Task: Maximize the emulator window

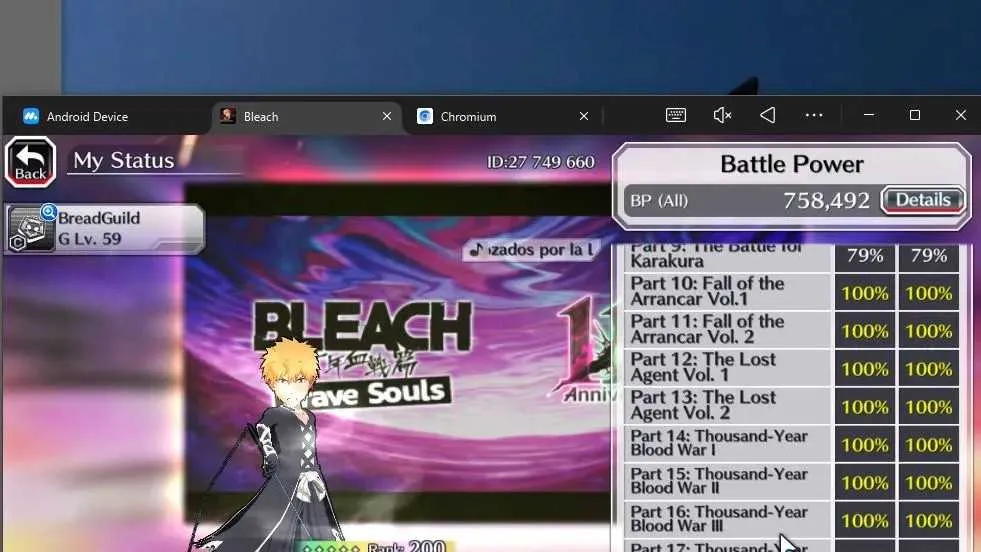Action: click(915, 115)
